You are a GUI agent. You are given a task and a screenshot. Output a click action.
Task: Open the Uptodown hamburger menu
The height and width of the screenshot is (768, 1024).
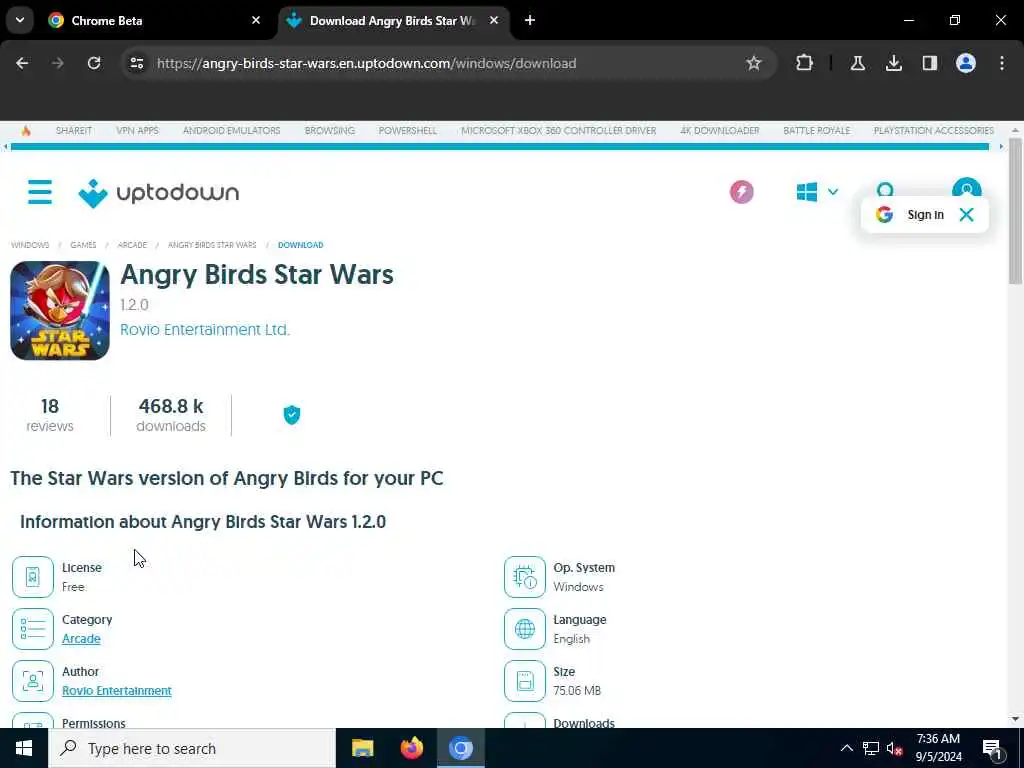[40, 192]
